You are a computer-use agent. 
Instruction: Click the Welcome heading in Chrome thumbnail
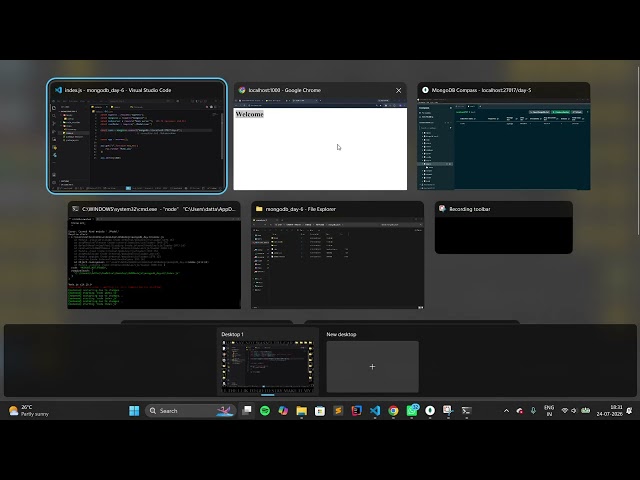click(249, 114)
